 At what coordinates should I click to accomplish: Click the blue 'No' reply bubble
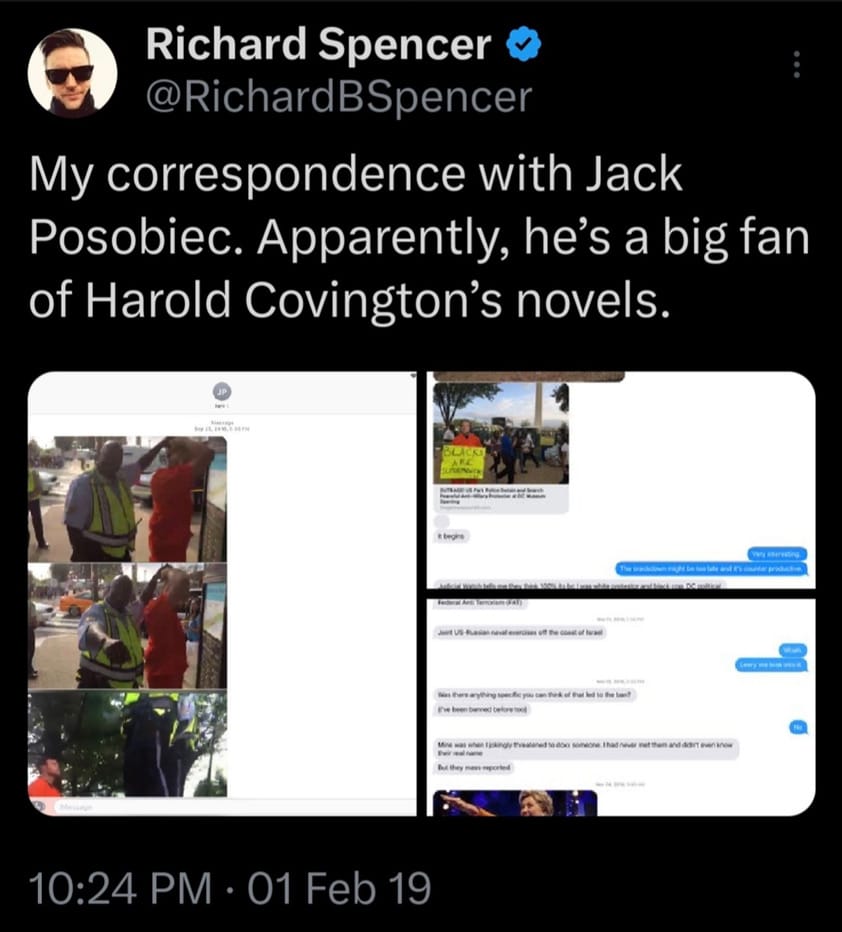(x=798, y=727)
